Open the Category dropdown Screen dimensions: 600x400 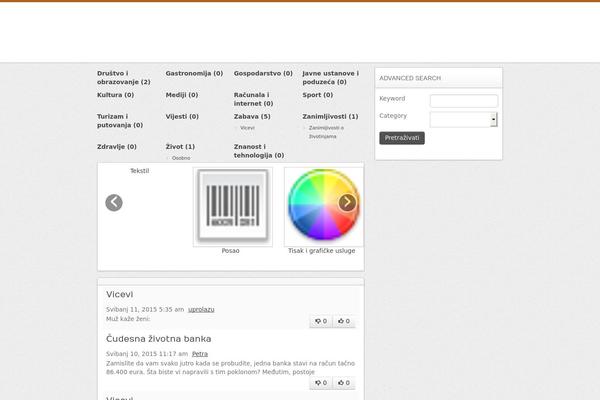(463, 119)
